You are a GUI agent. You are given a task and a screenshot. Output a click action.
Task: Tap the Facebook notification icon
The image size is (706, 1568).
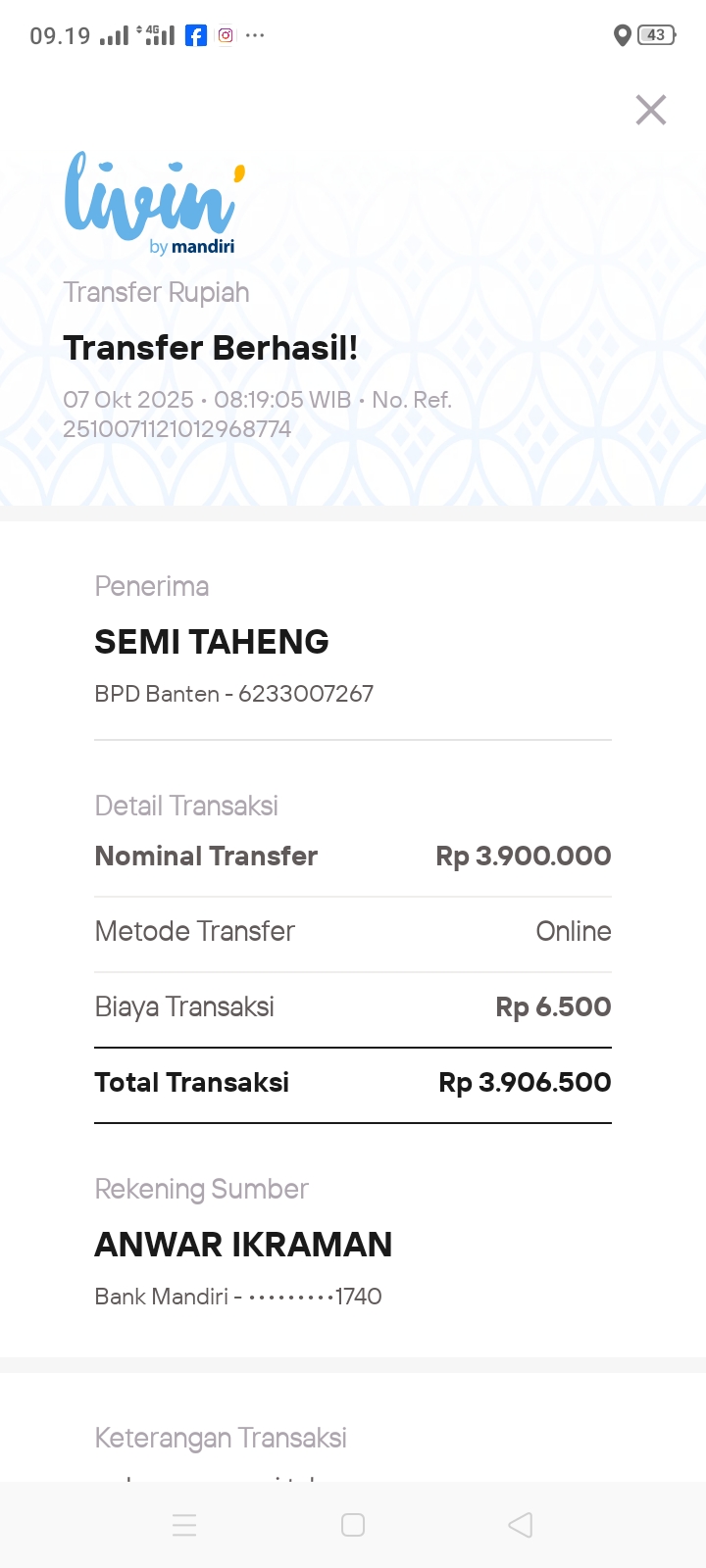click(197, 36)
